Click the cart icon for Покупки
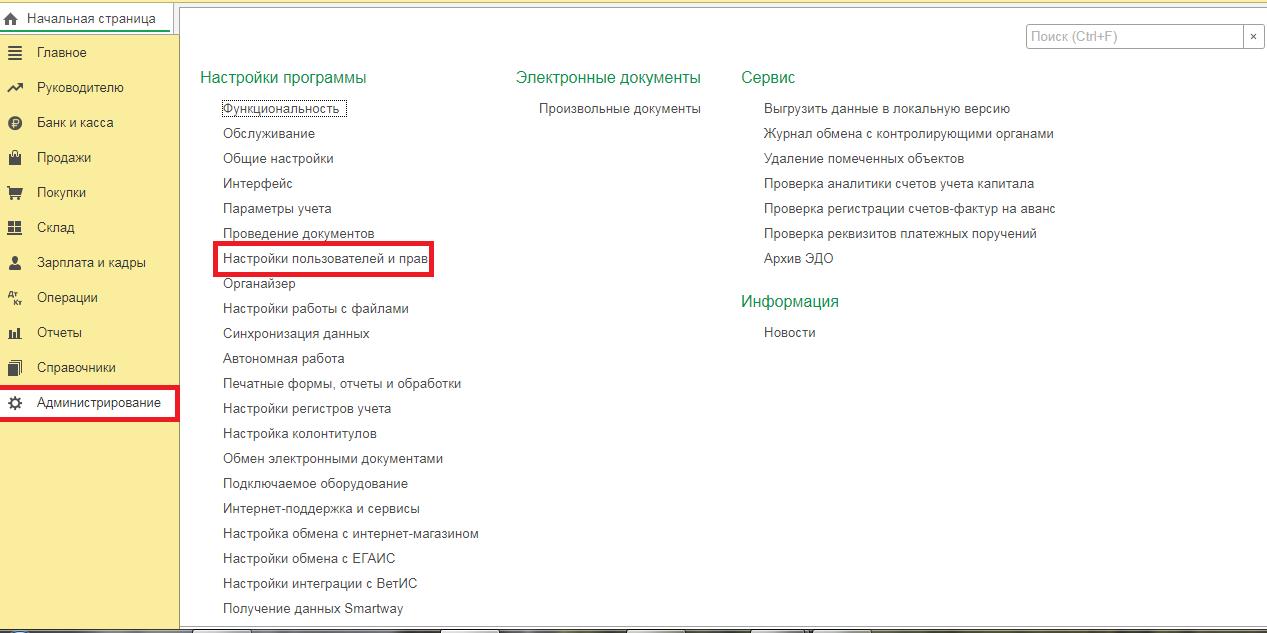This screenshot has height=633, width=1267. 15,193
